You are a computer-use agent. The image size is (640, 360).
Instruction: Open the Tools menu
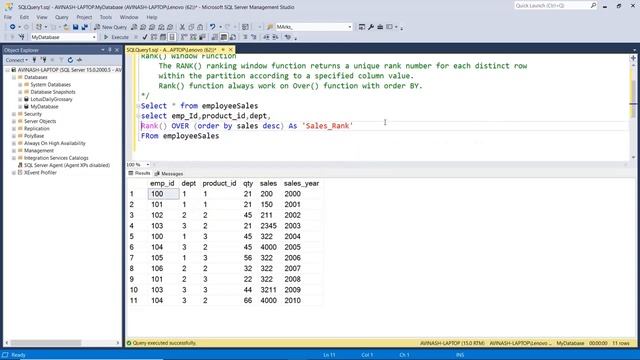(106, 17)
